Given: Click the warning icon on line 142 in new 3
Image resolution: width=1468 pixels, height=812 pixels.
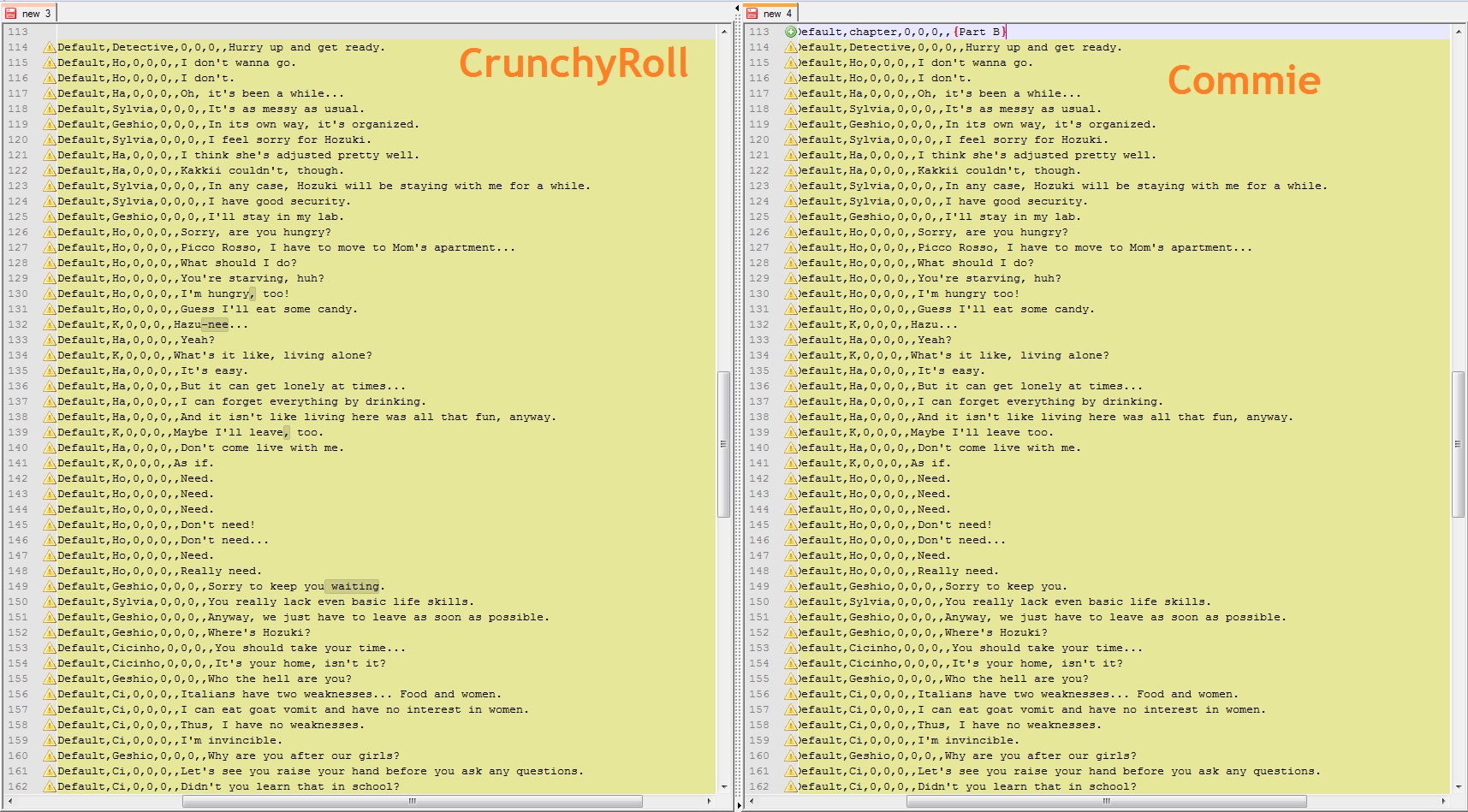Looking at the screenshot, I should click(50, 478).
